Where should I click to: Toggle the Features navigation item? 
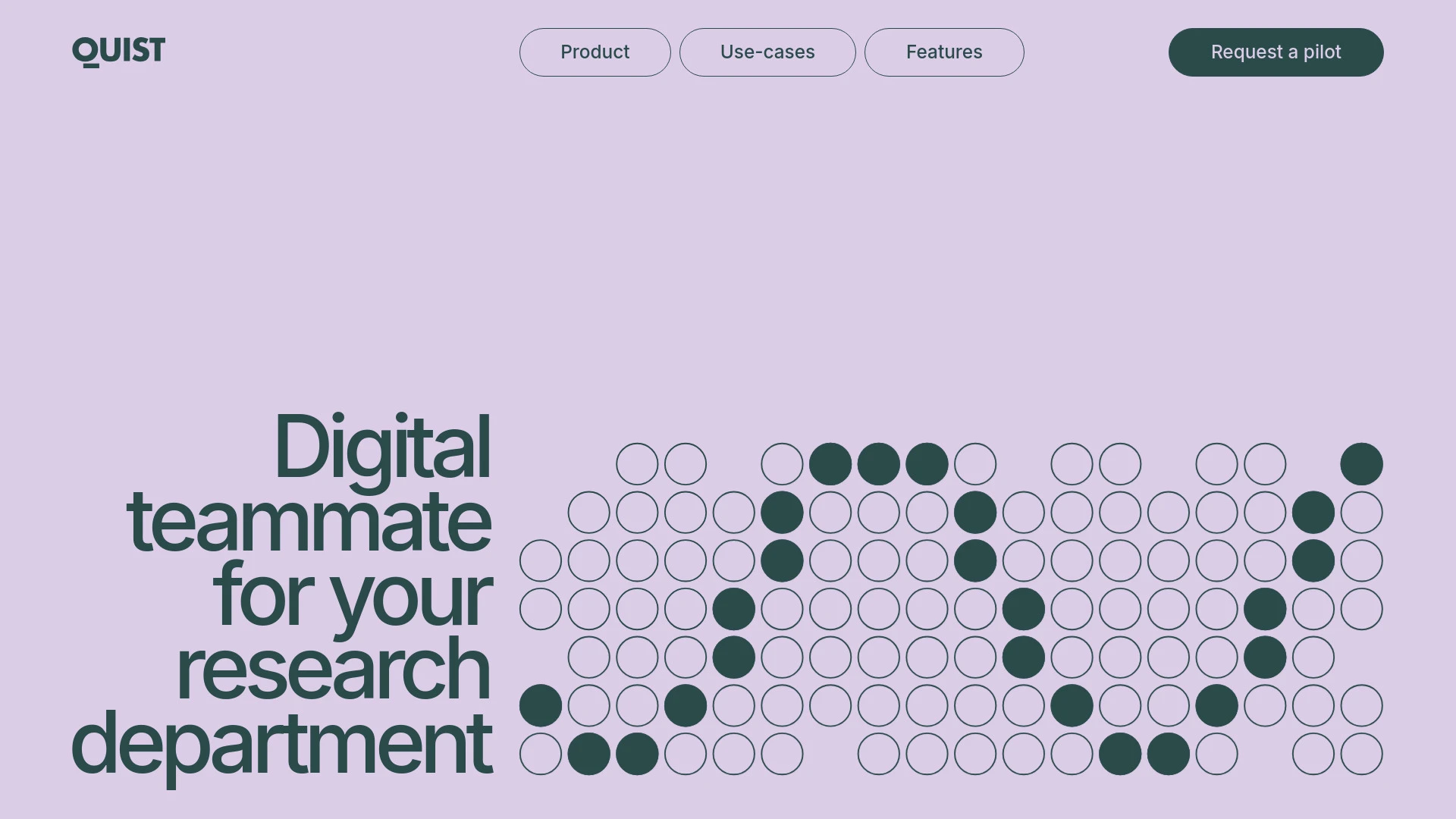pyautogui.click(x=944, y=52)
